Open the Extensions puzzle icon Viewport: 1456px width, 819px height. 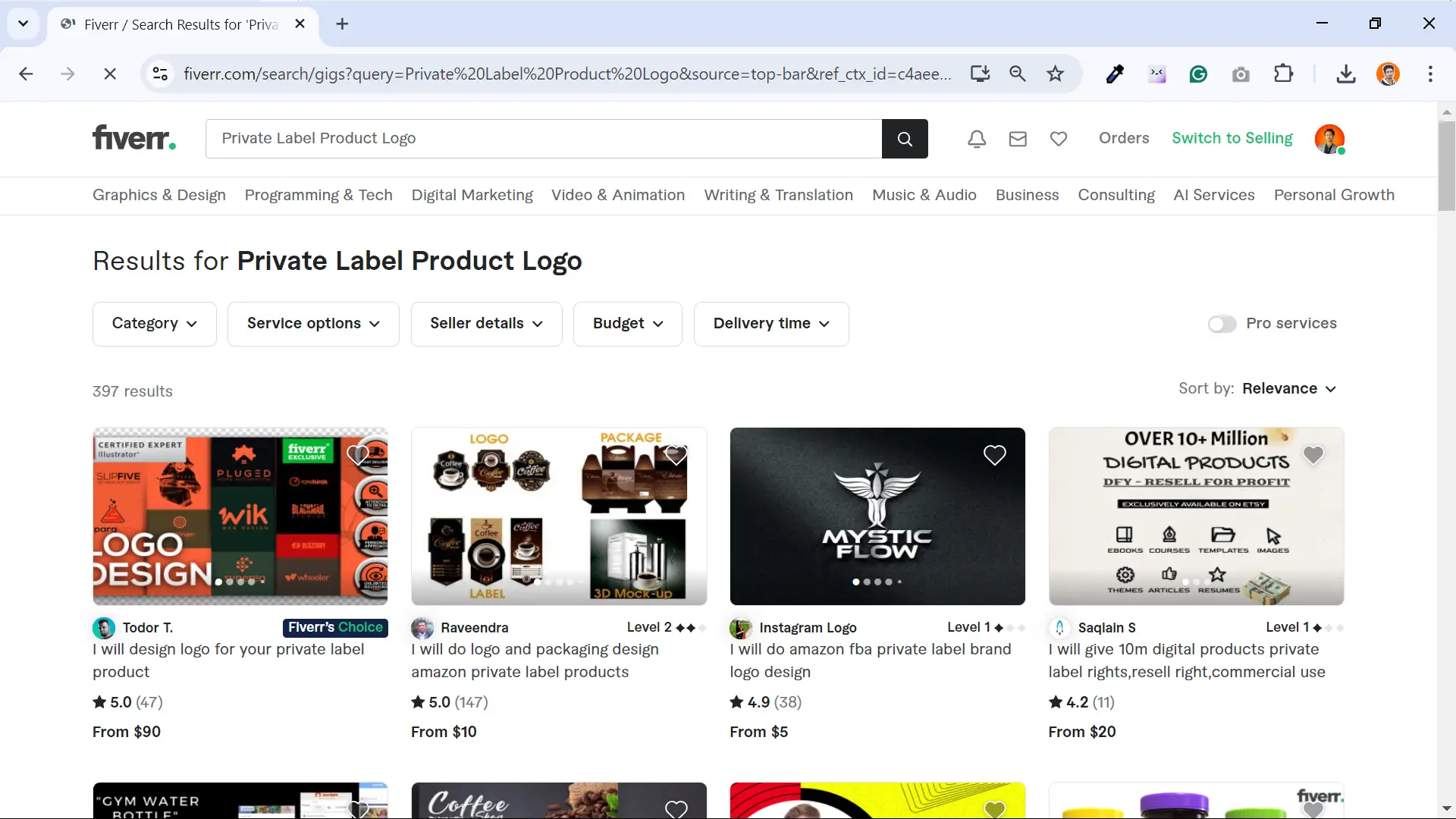pyautogui.click(x=1283, y=74)
